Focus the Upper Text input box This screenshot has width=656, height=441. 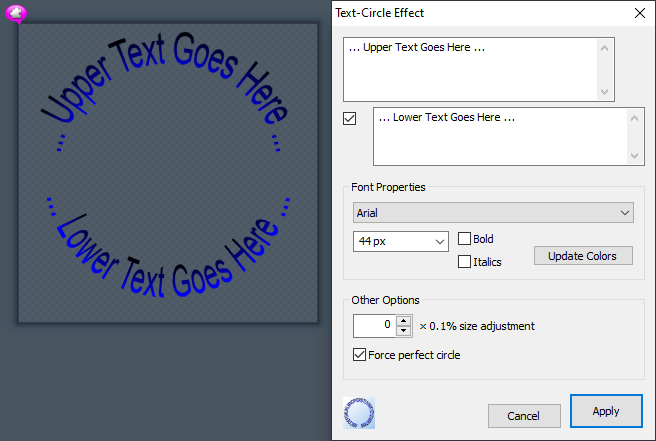[x=470, y=70]
